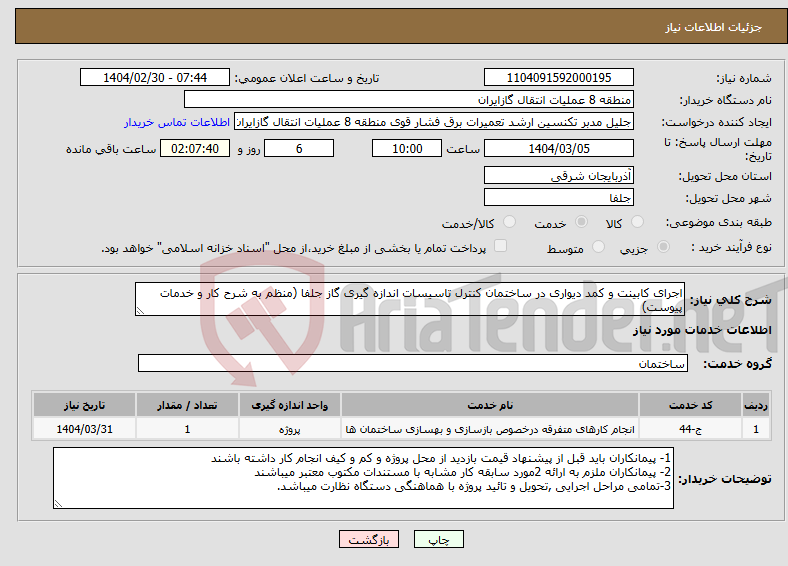Screen dimensions: 788x566
Task: Select the کالا radio button
Action: click(637, 222)
